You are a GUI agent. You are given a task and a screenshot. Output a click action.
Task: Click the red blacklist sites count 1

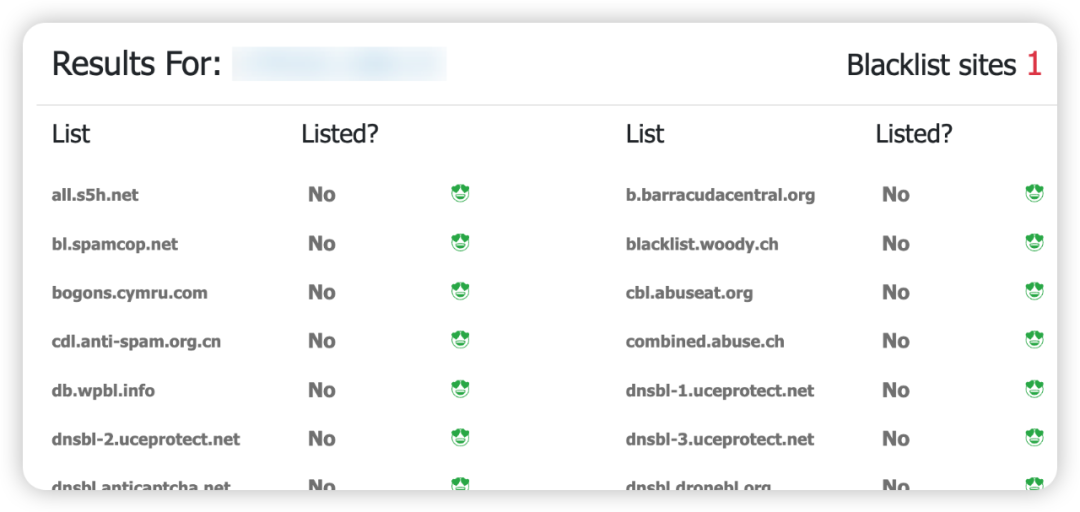coord(1034,65)
